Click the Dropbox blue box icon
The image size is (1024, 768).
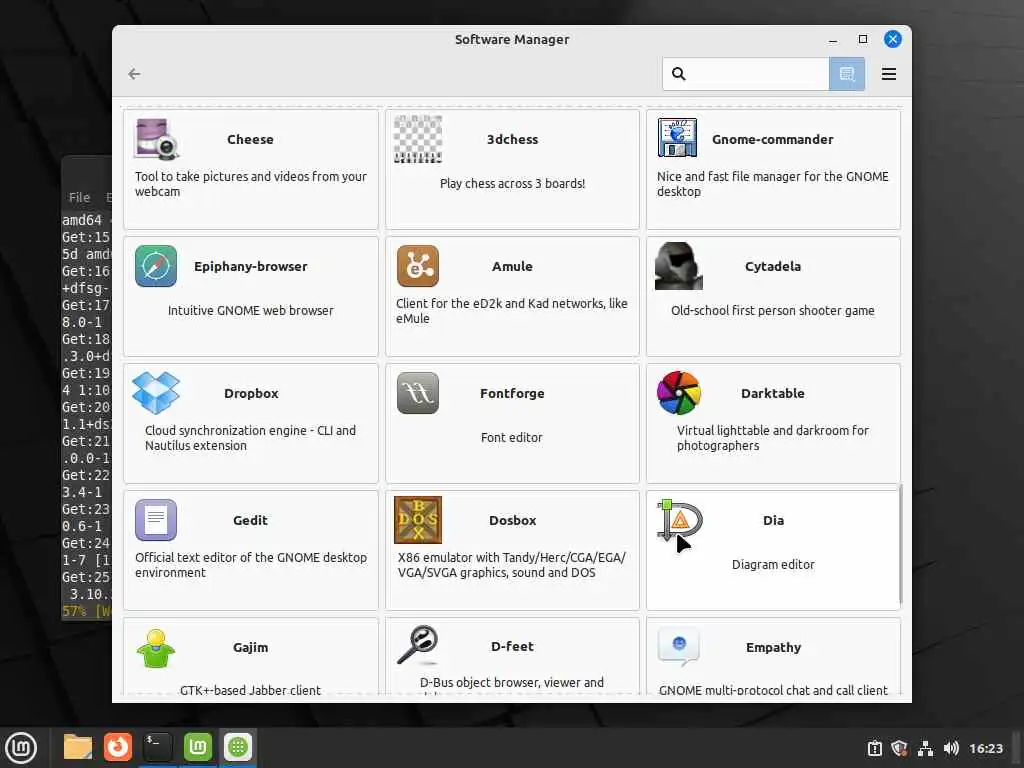point(156,392)
